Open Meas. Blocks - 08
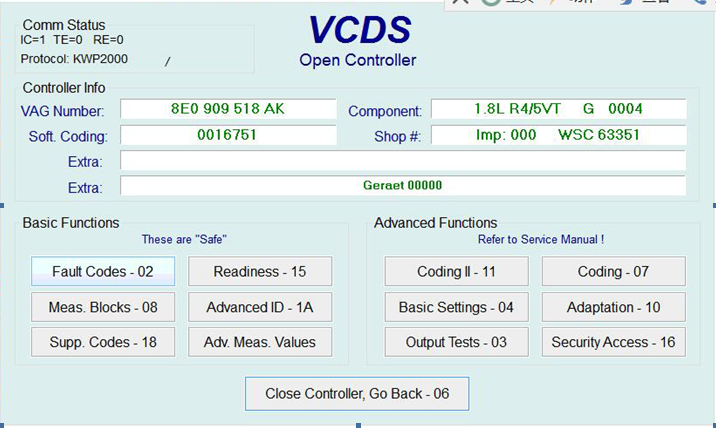 (x=103, y=307)
